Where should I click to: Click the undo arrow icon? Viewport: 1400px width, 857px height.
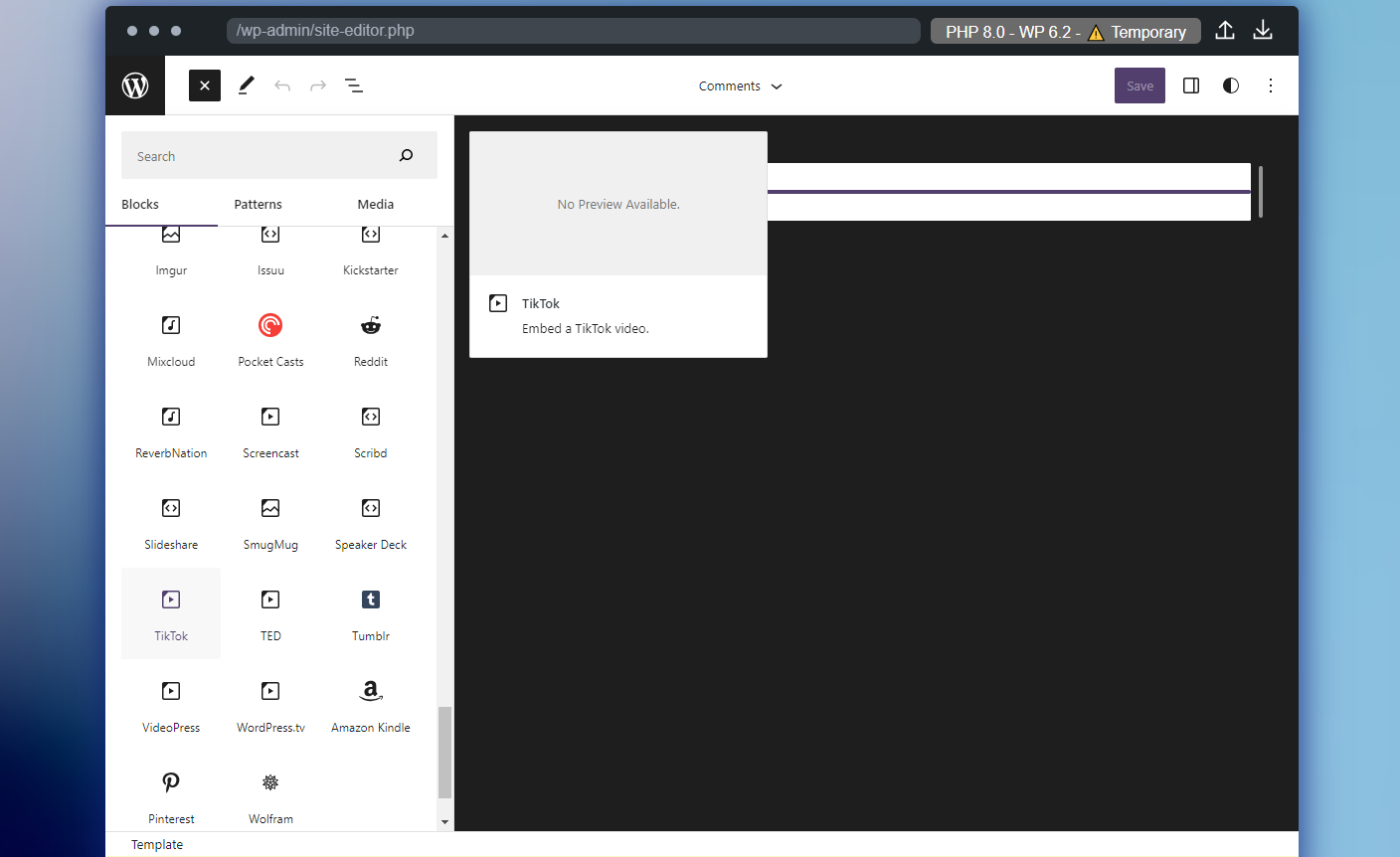(282, 86)
